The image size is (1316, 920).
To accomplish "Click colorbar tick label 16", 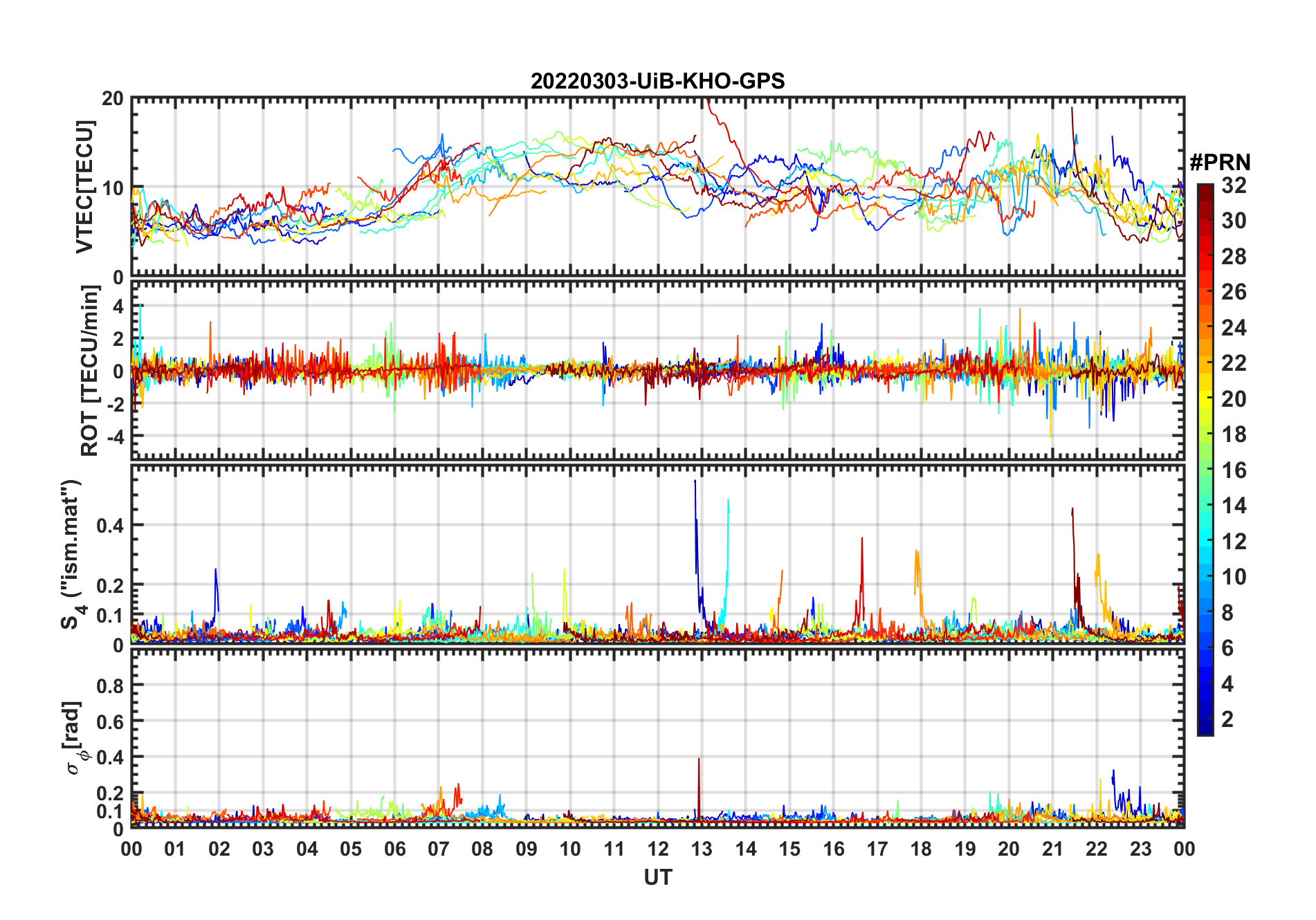I will [1234, 470].
